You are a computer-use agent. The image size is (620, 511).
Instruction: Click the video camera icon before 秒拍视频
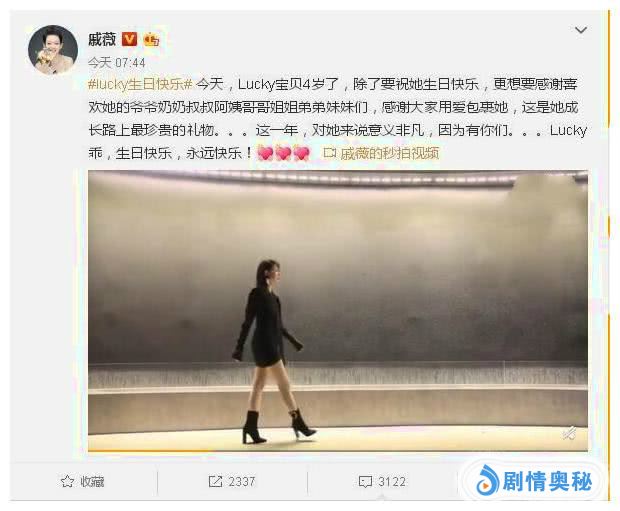pos(329,153)
